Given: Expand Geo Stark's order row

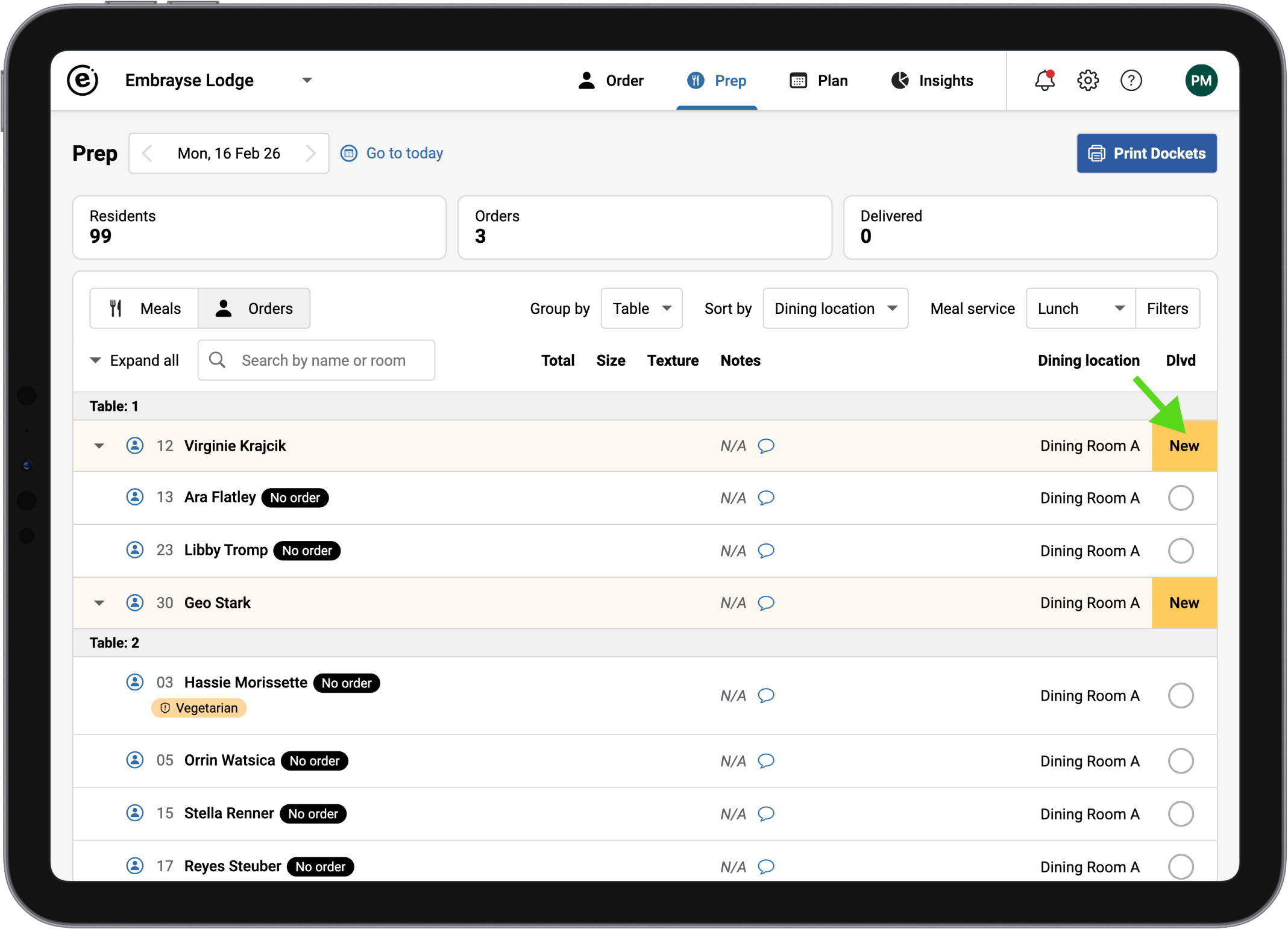Looking at the screenshot, I should tap(99, 603).
